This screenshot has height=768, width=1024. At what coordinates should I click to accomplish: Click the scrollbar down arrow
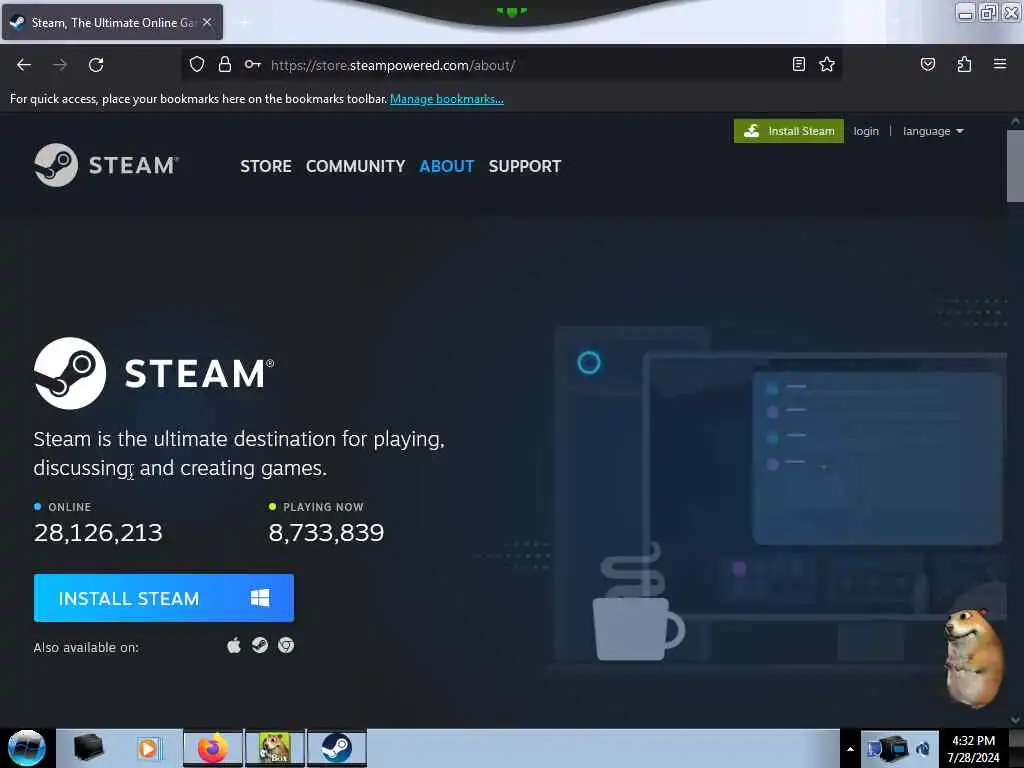point(1015,719)
